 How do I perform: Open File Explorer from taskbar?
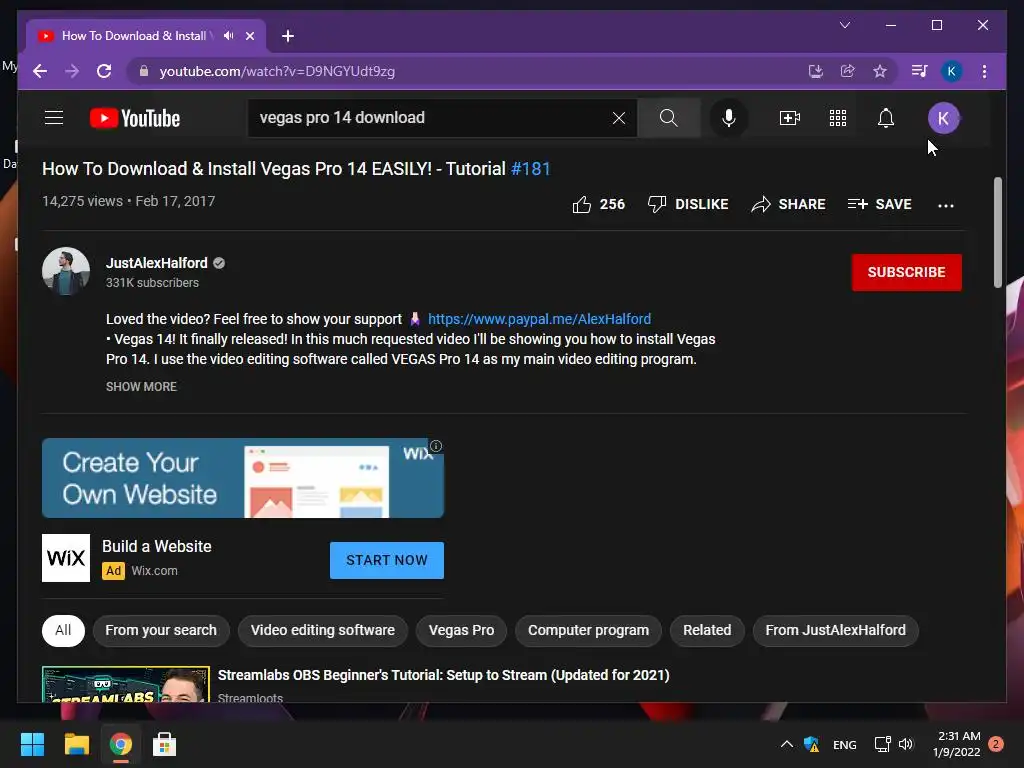coord(76,744)
